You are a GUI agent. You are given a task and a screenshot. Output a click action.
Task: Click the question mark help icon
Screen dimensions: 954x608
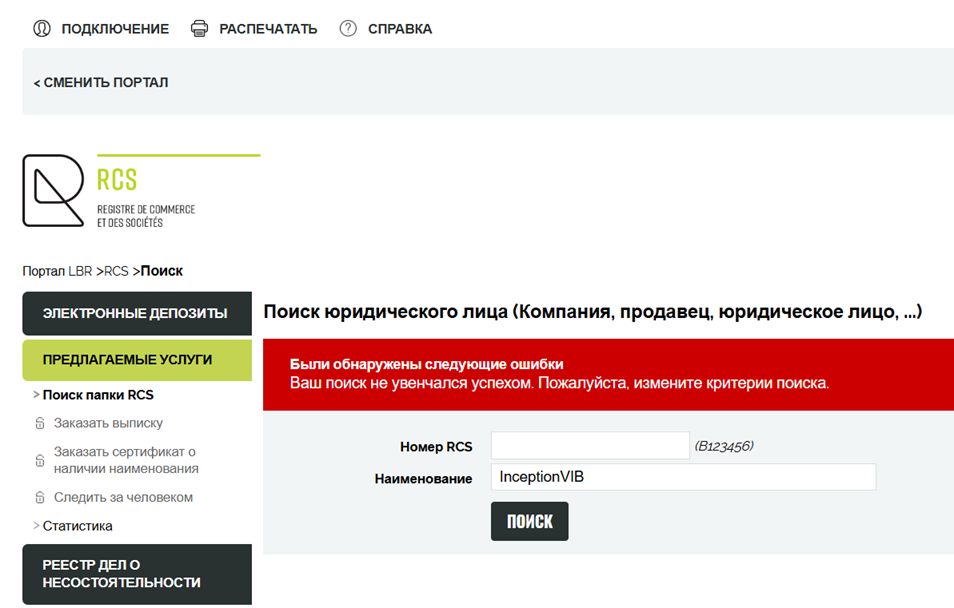(348, 29)
